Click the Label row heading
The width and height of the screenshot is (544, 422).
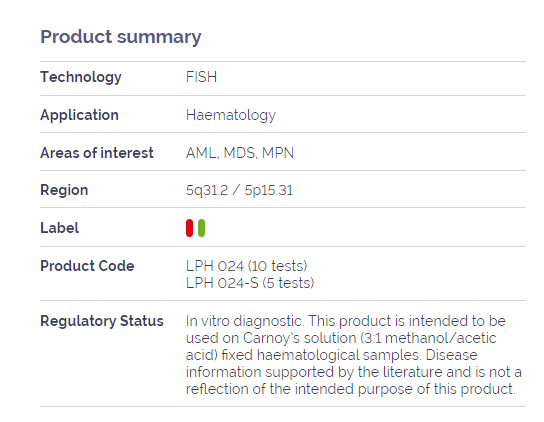click(x=60, y=228)
